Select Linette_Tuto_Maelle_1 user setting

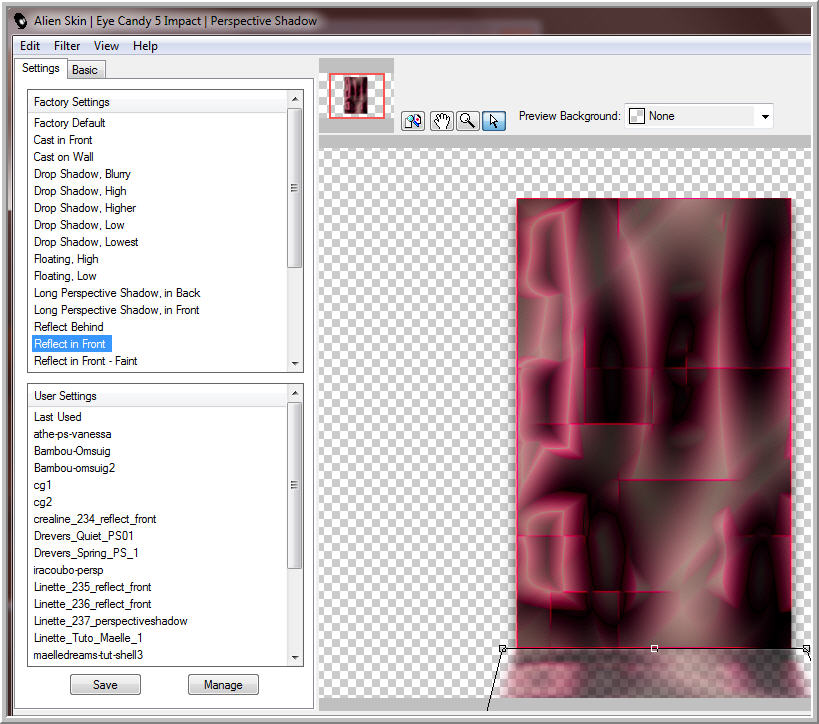pyautogui.click(x=88, y=638)
